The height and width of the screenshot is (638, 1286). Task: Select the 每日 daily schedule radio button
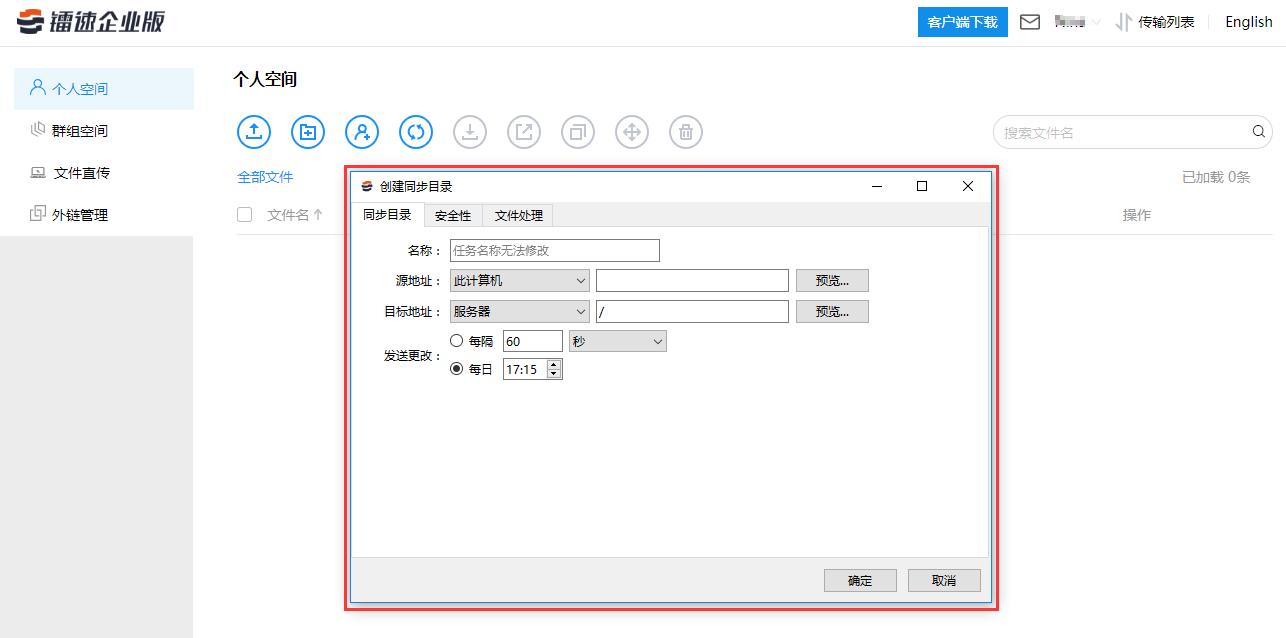459,368
